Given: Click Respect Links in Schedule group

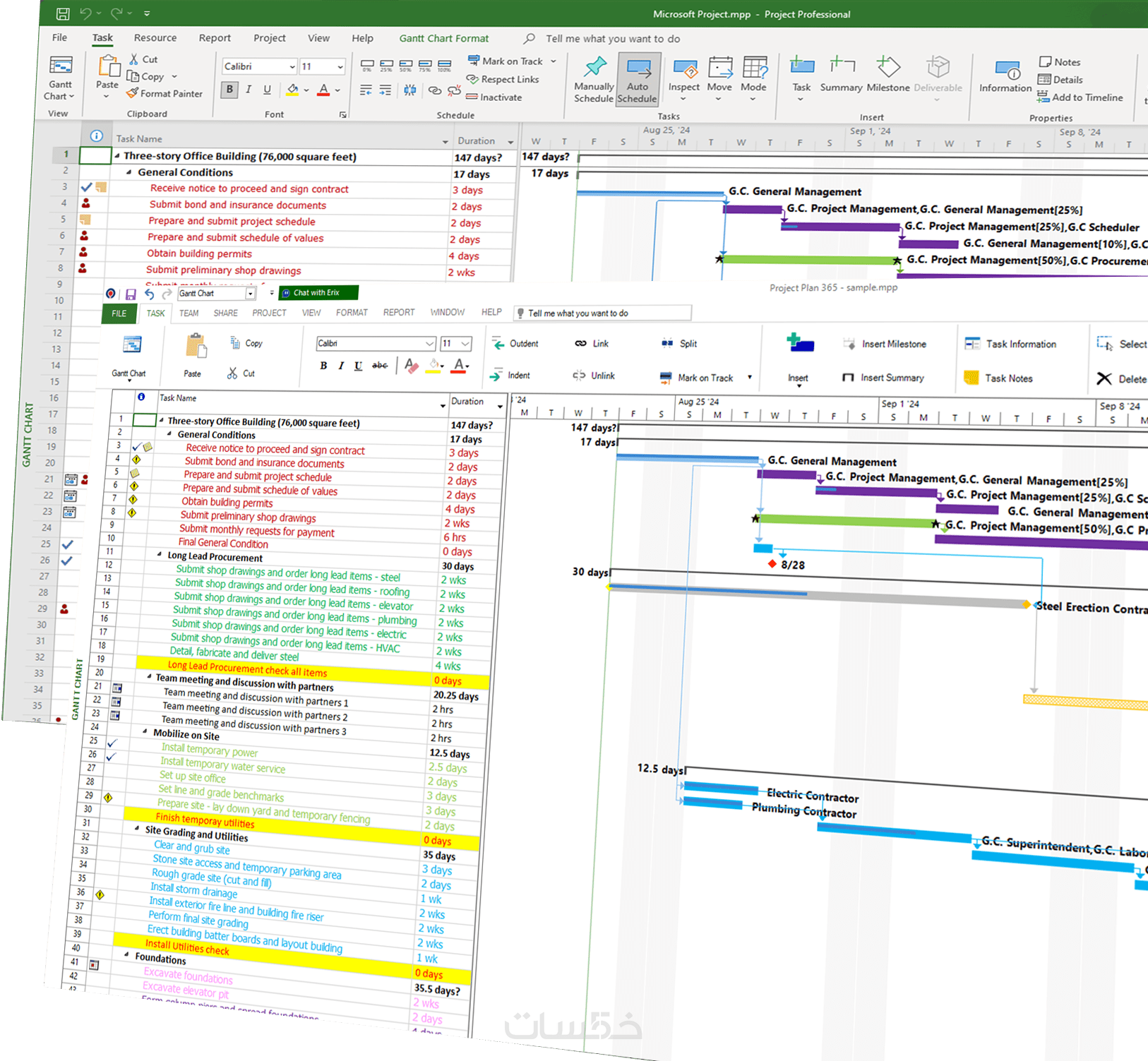Looking at the screenshot, I should pyautogui.click(x=503, y=79).
